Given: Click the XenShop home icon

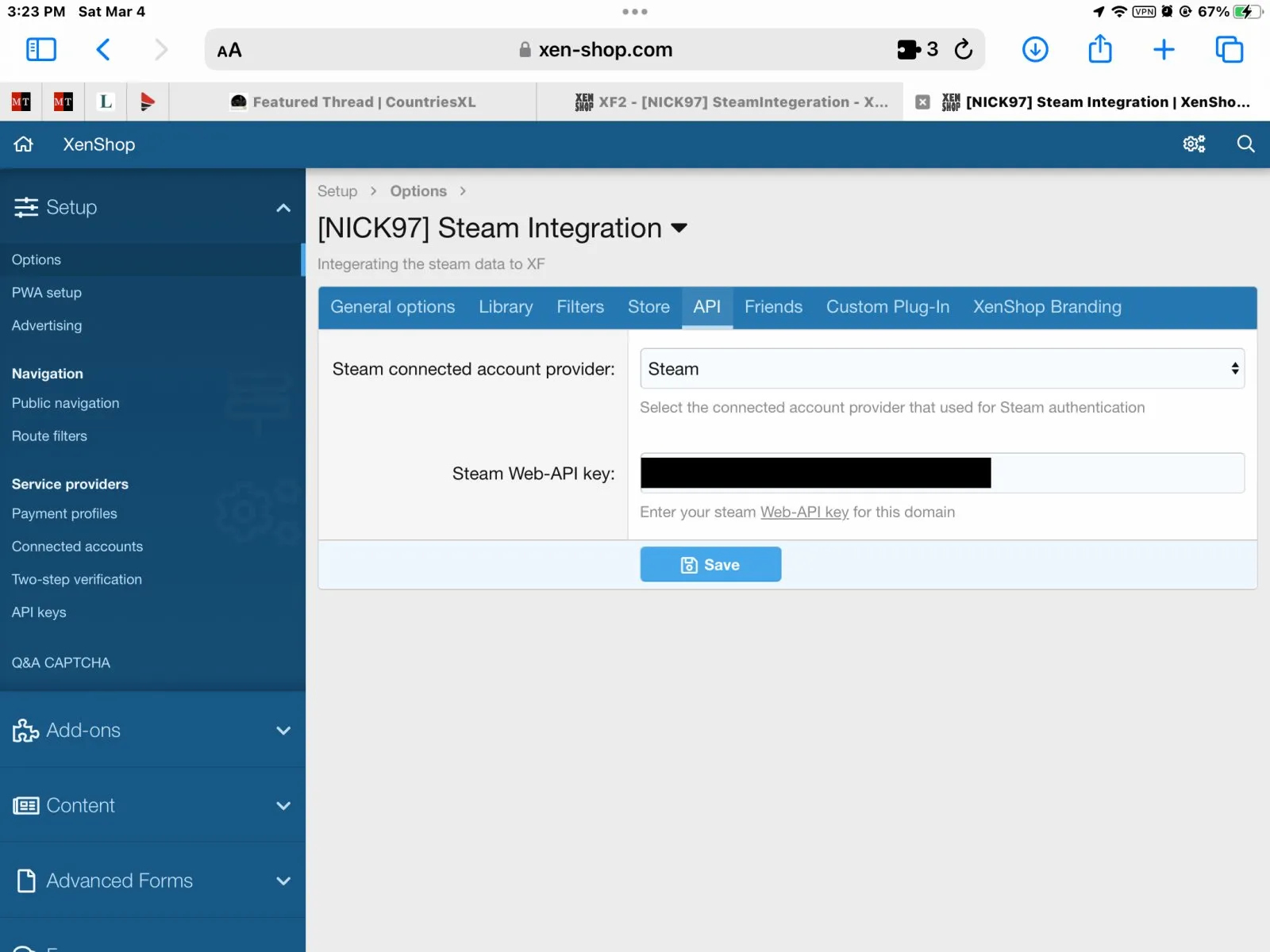Looking at the screenshot, I should tap(24, 144).
